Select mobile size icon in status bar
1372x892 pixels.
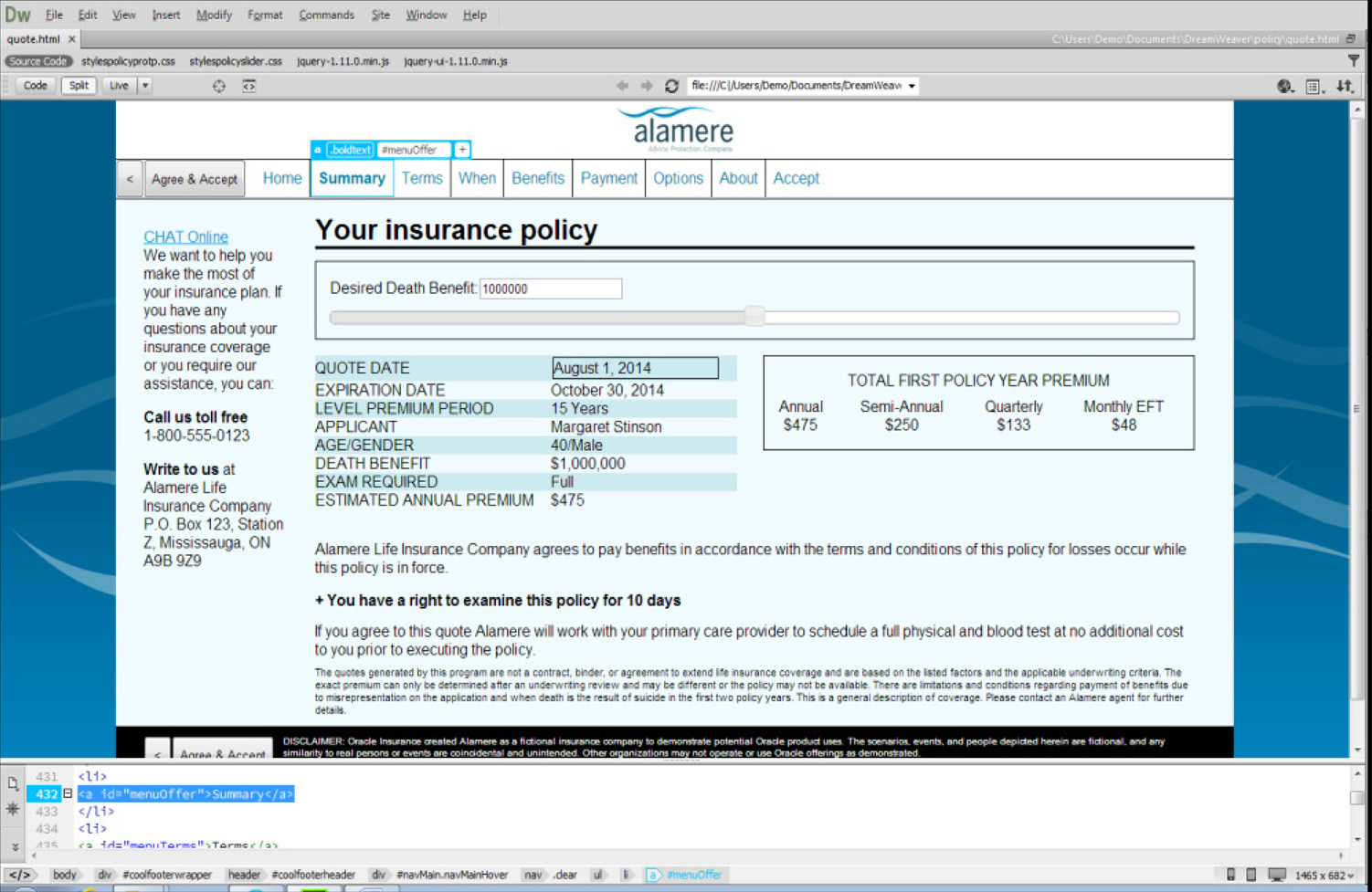point(1231,875)
